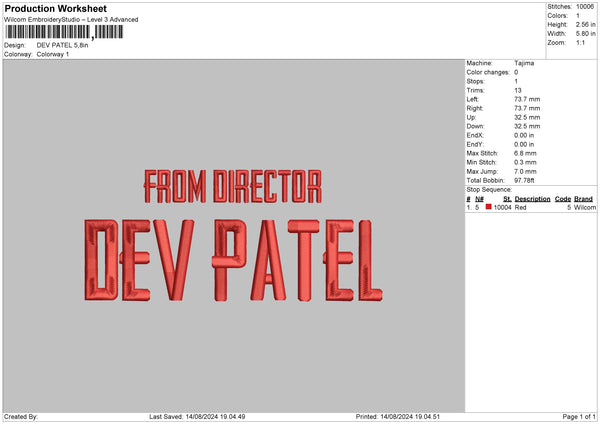The height and width of the screenshot is (424, 600).
Task: Click the red thread color swatch
Action: (488, 207)
